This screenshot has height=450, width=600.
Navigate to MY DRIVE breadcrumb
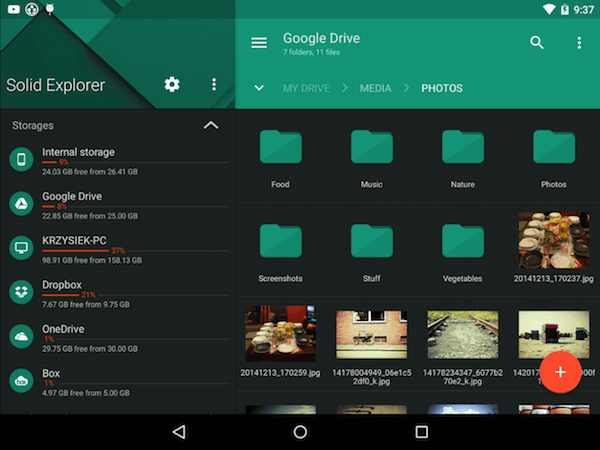306,88
